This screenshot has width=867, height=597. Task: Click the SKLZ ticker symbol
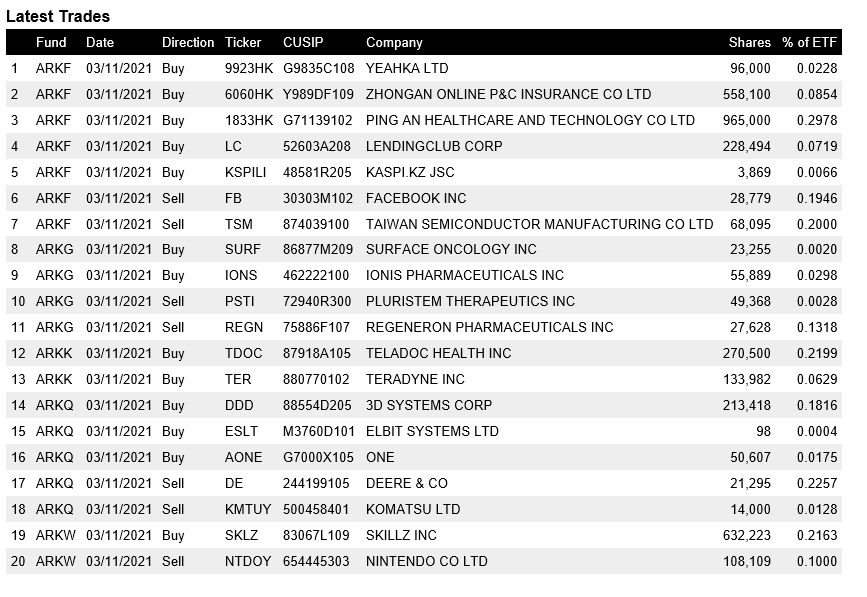241,535
